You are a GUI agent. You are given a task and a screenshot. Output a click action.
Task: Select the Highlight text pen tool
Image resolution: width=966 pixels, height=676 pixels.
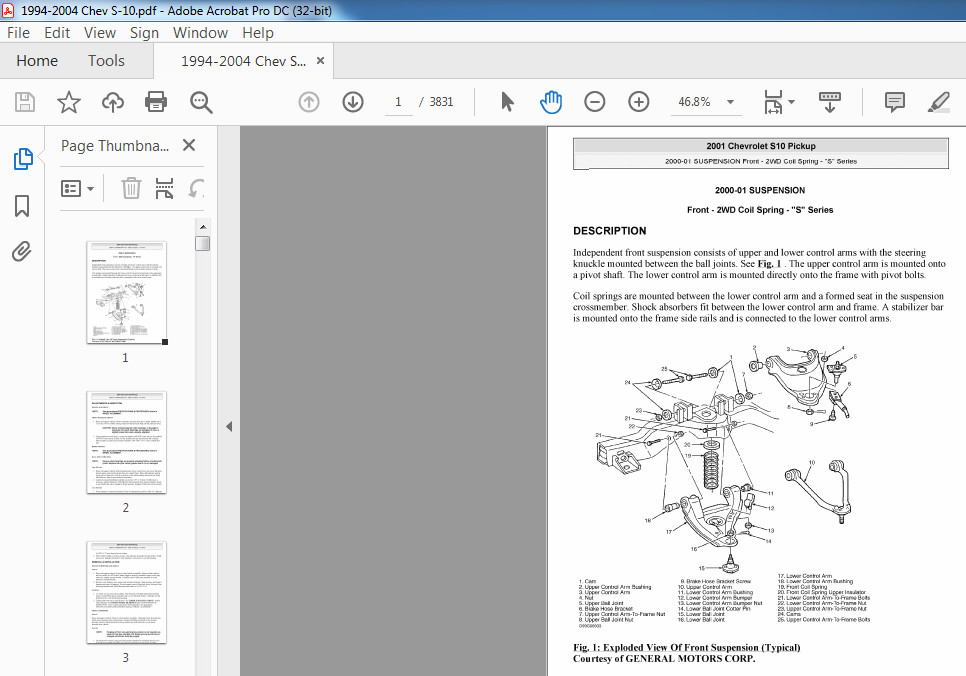pos(938,102)
